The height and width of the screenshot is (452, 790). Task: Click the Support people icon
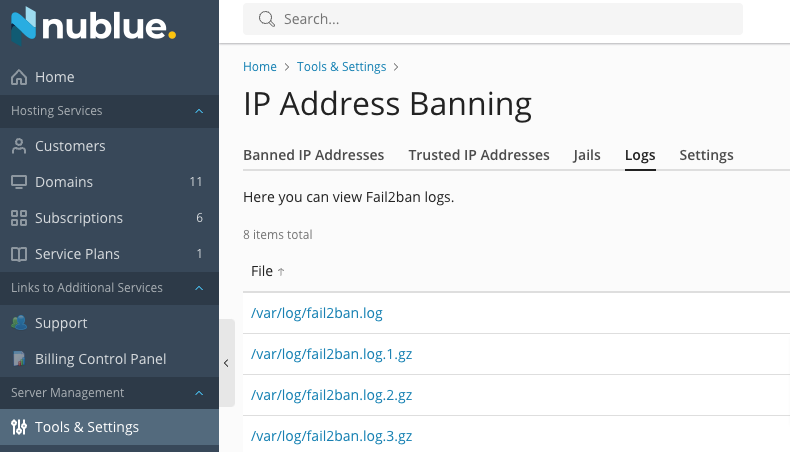[x=19, y=323]
